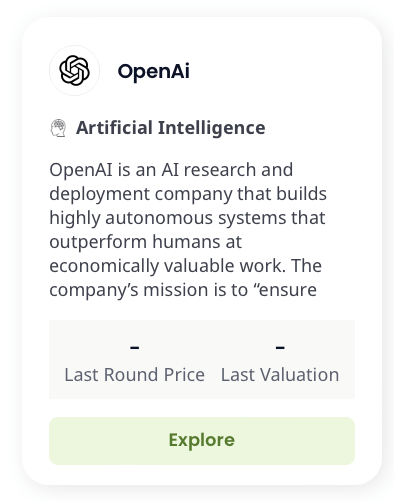394x501 pixels.
Task: Select the Artificial Intelligence category label
Action: click(171, 128)
